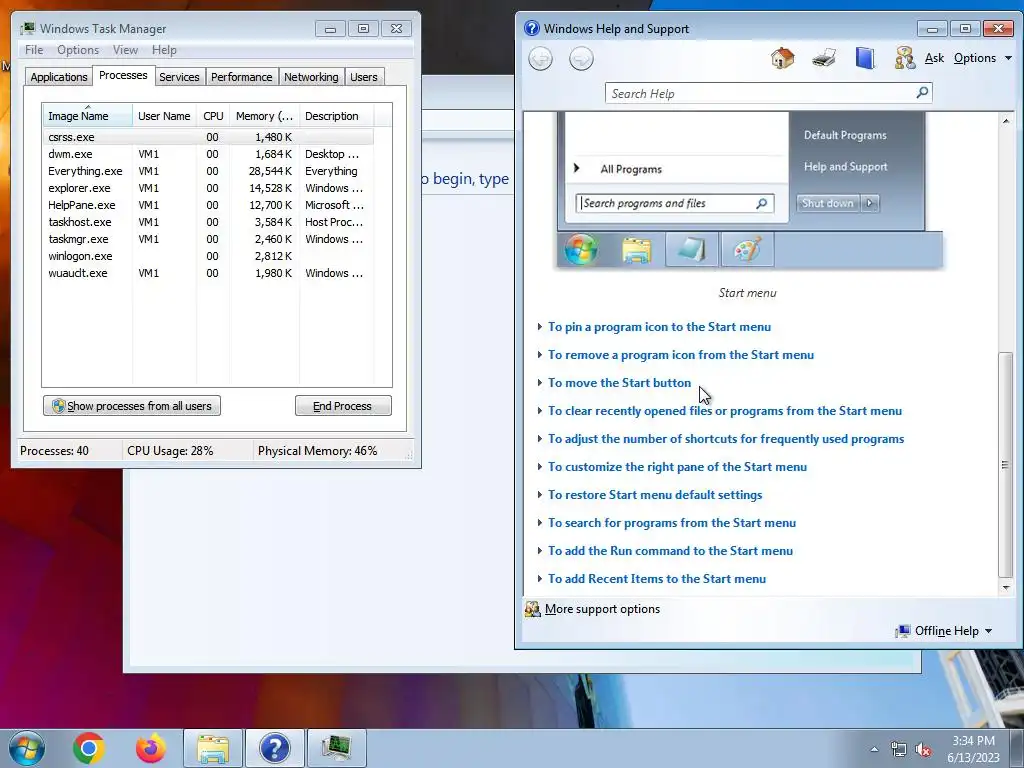Select the wuauclt.exe process row

pos(209,273)
